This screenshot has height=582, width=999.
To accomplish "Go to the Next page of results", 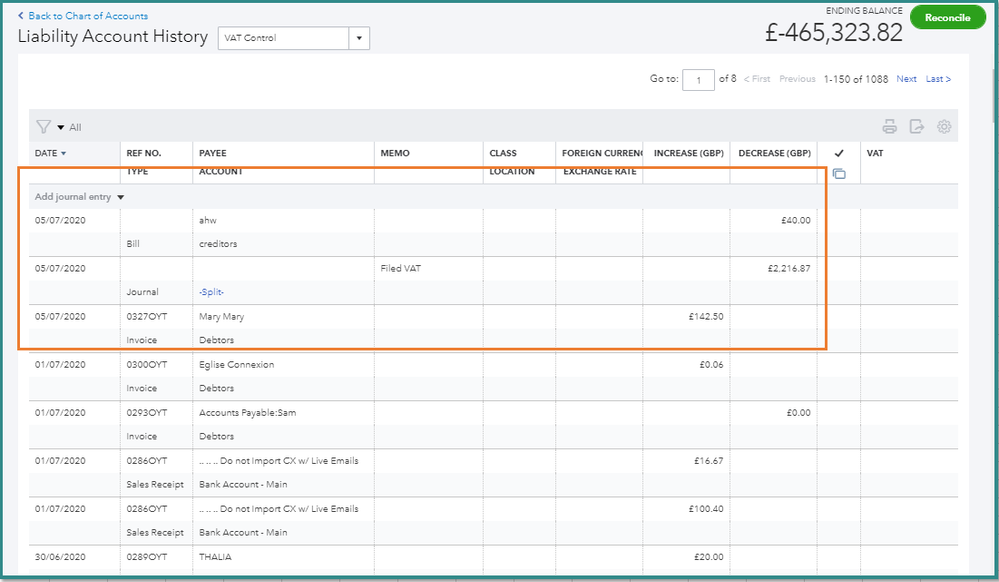I will [906, 79].
